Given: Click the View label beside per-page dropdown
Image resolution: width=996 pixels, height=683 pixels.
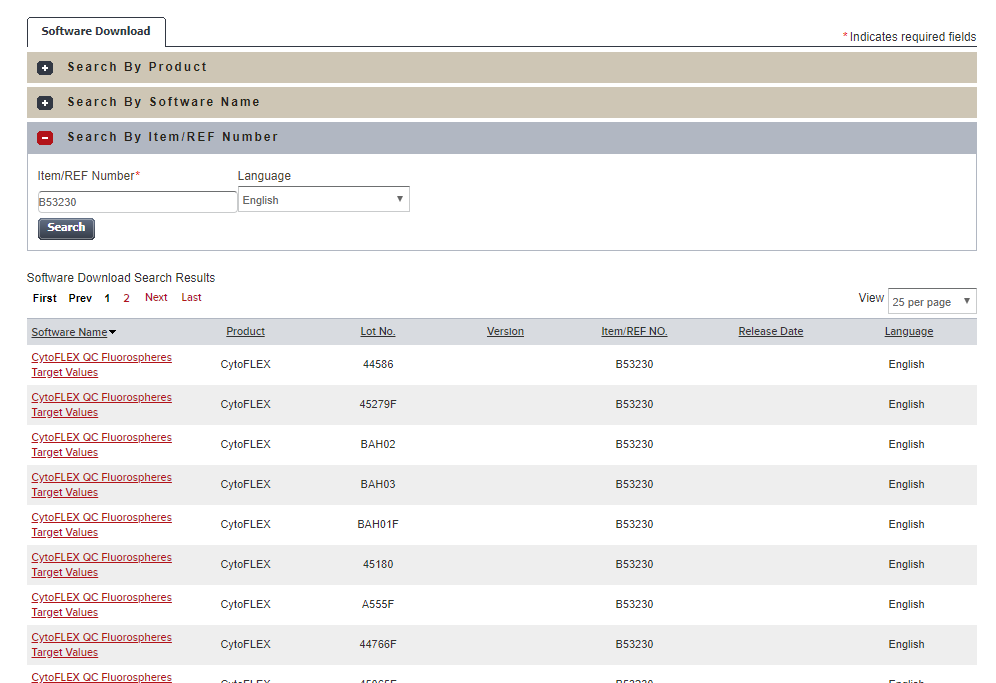Looking at the screenshot, I should point(871,298).
